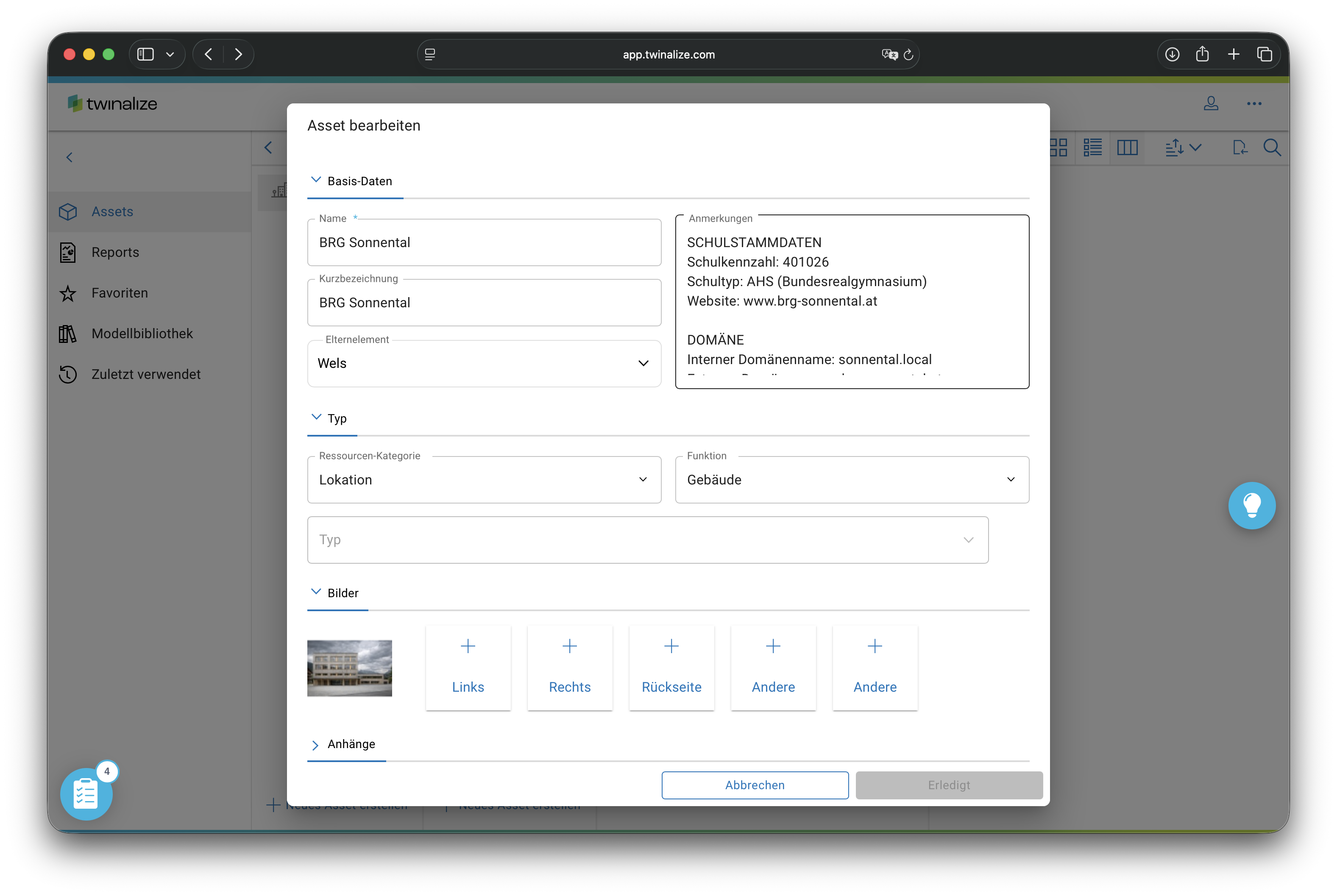Image resolution: width=1337 pixels, height=896 pixels.
Task: Open the Elternelement dropdown
Action: pyautogui.click(x=484, y=363)
